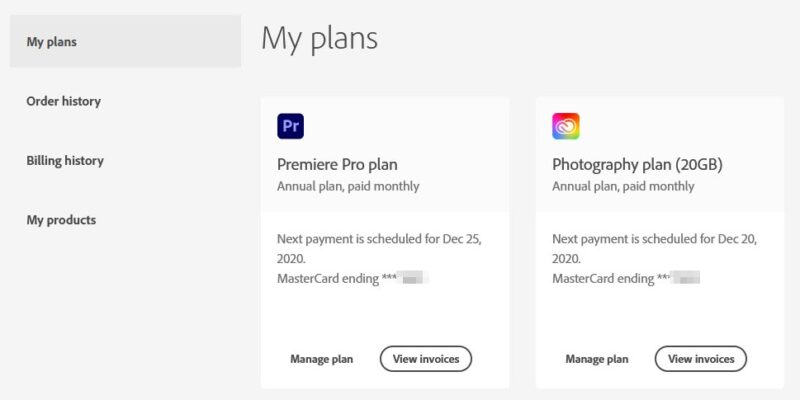Click the Premiere Pro plan title
The image size is (800, 400).
click(337, 164)
